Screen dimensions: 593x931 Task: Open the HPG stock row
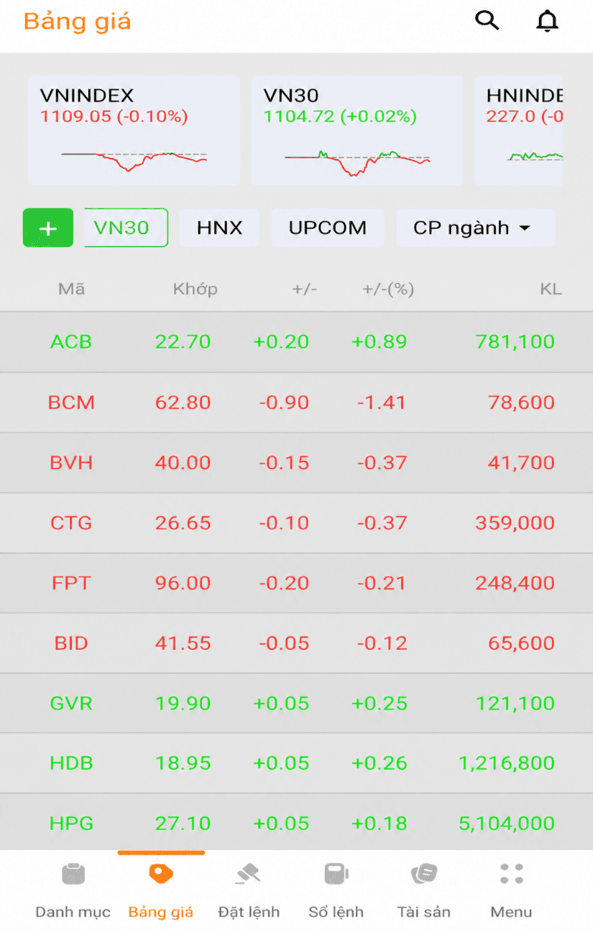296,823
